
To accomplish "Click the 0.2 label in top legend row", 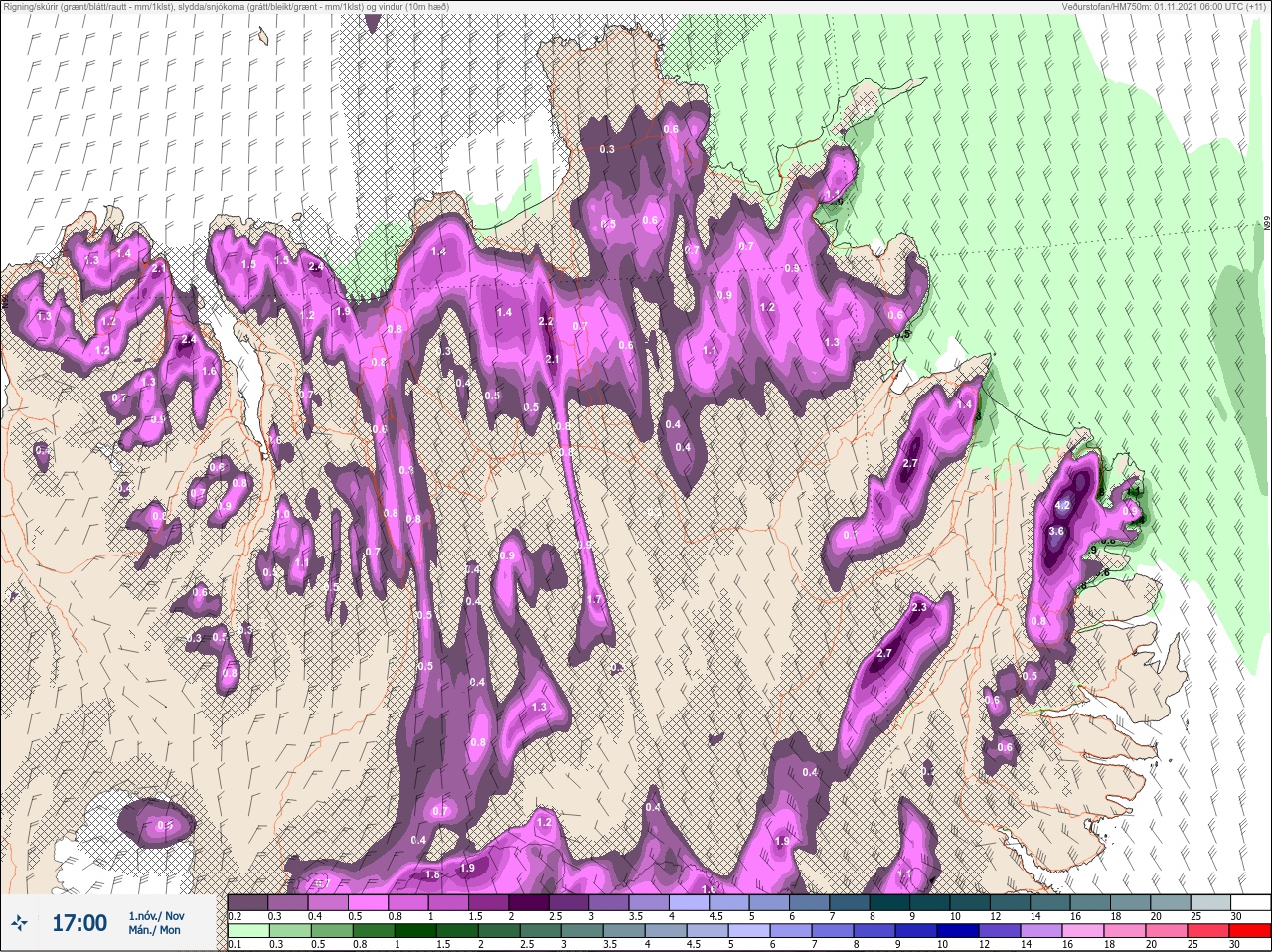I will point(235,916).
